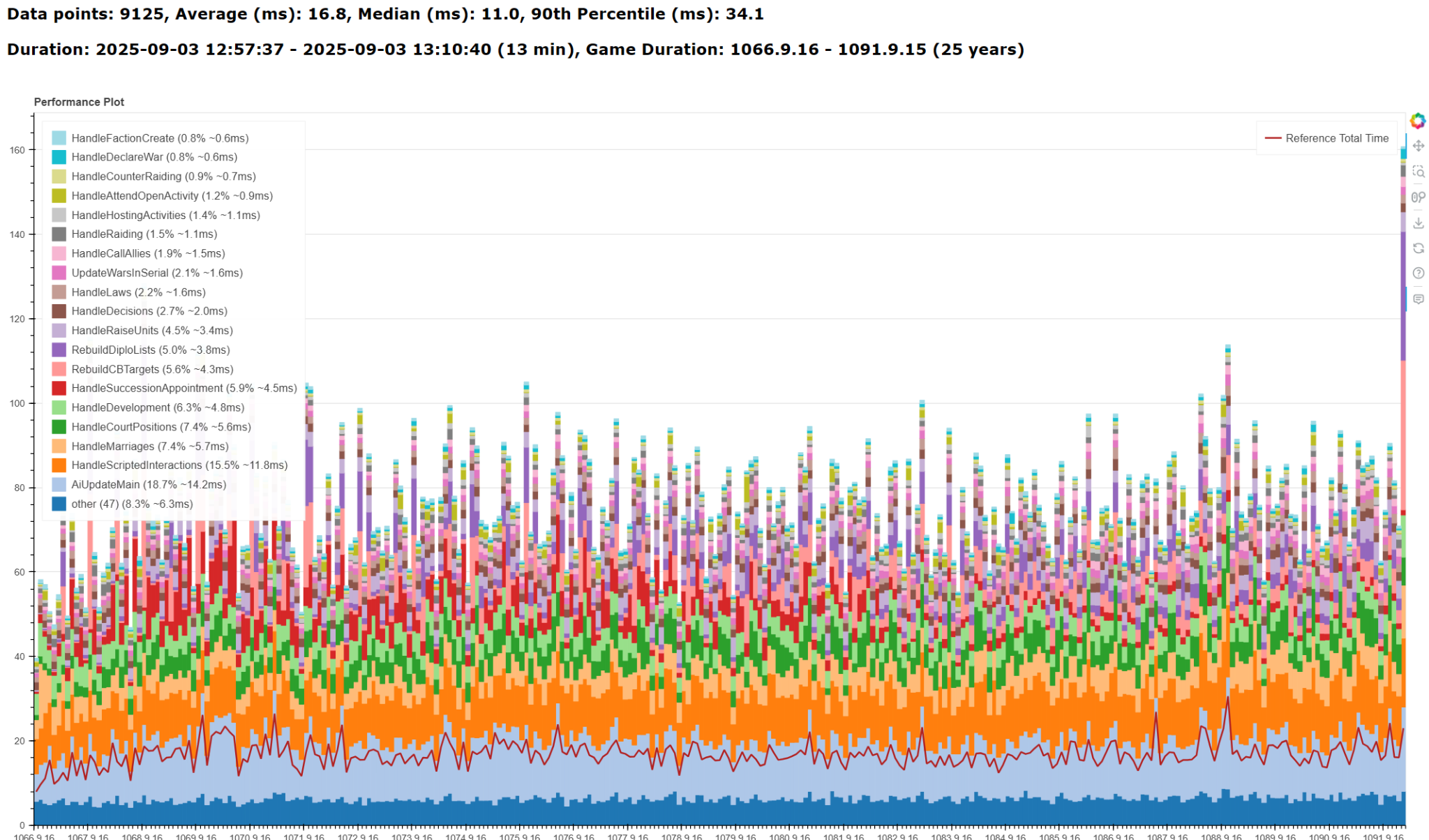
Task: Toggle the Hover tooltip tool
Action: tap(1418, 299)
